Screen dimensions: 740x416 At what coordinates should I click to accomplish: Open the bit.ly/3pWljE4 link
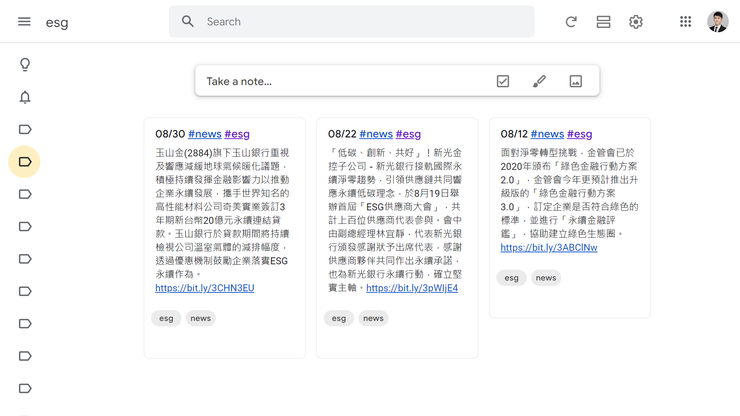pyautogui.click(x=412, y=288)
